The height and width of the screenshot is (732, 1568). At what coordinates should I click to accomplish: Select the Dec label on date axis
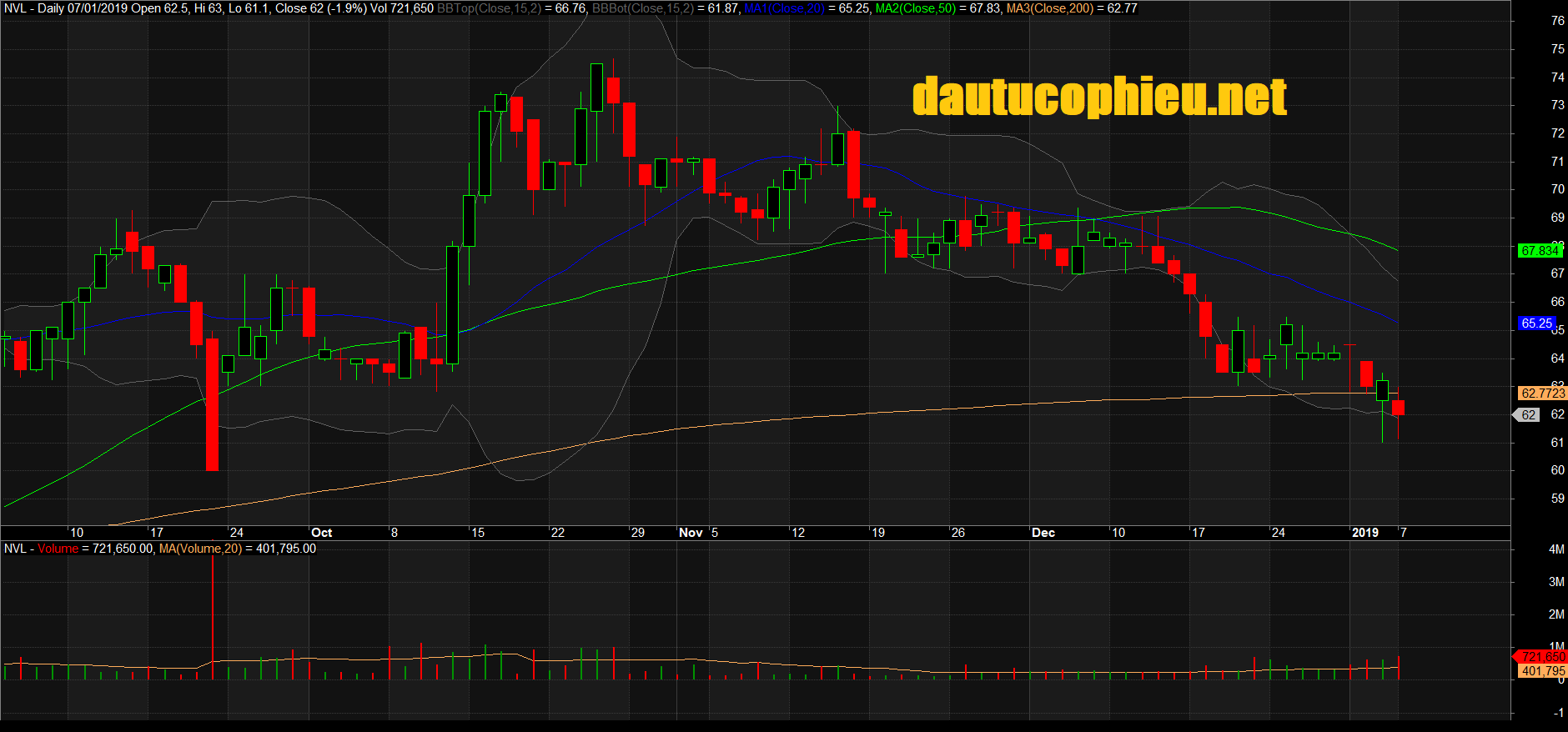tap(1043, 533)
